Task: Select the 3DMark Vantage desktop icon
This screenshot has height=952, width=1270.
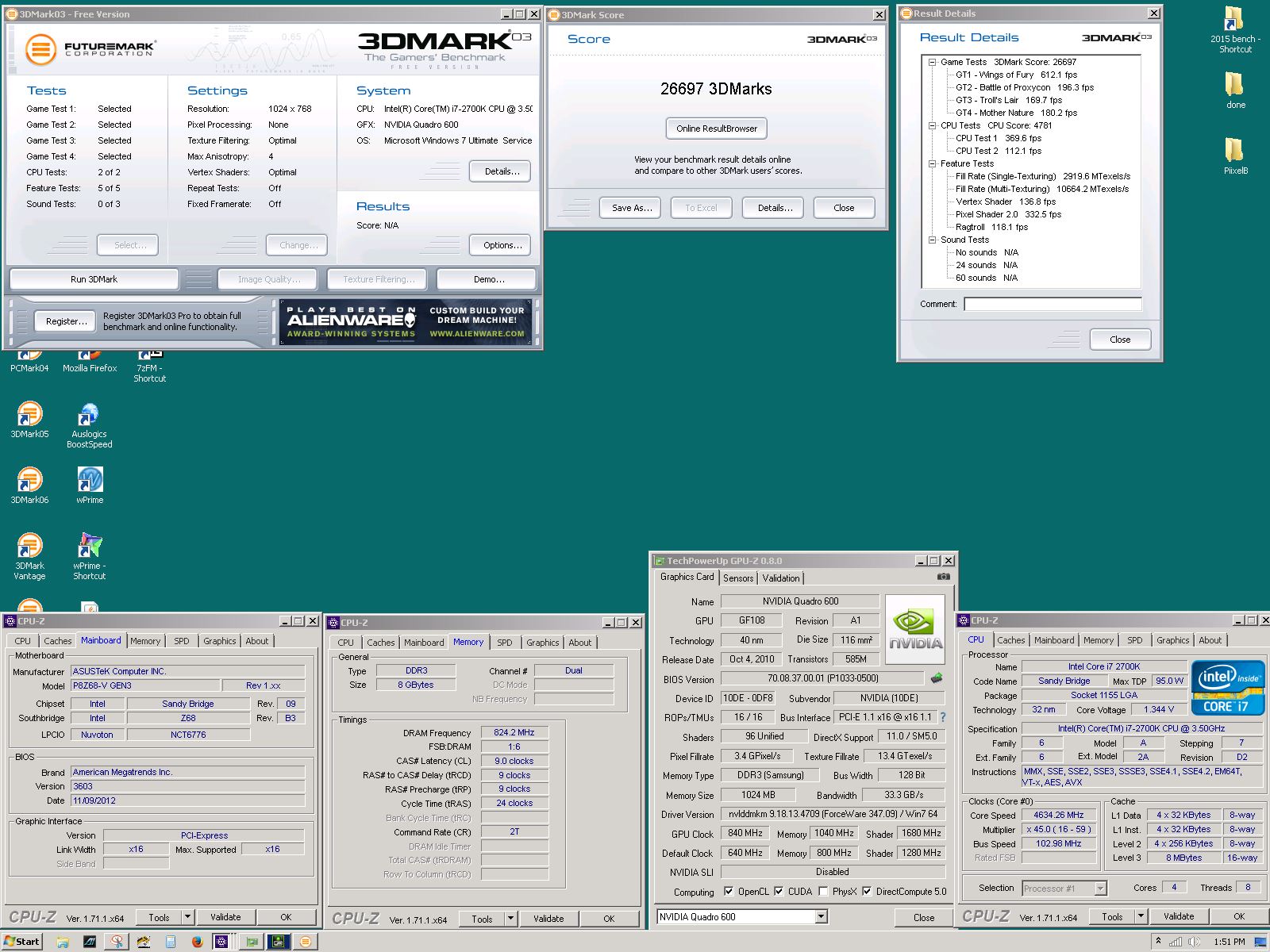Action: [29, 557]
